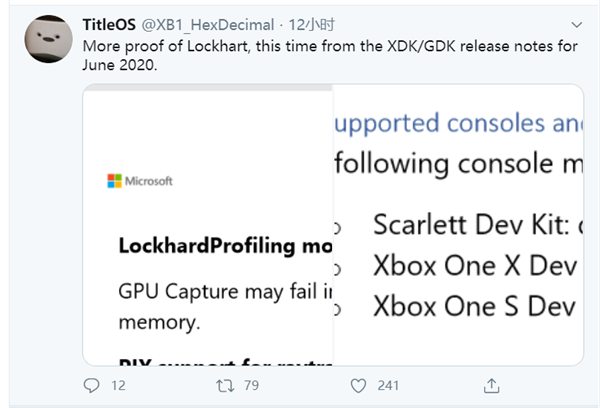Open TitleOS profile avatar picture
The image size is (600, 408).
[x=49, y=39]
